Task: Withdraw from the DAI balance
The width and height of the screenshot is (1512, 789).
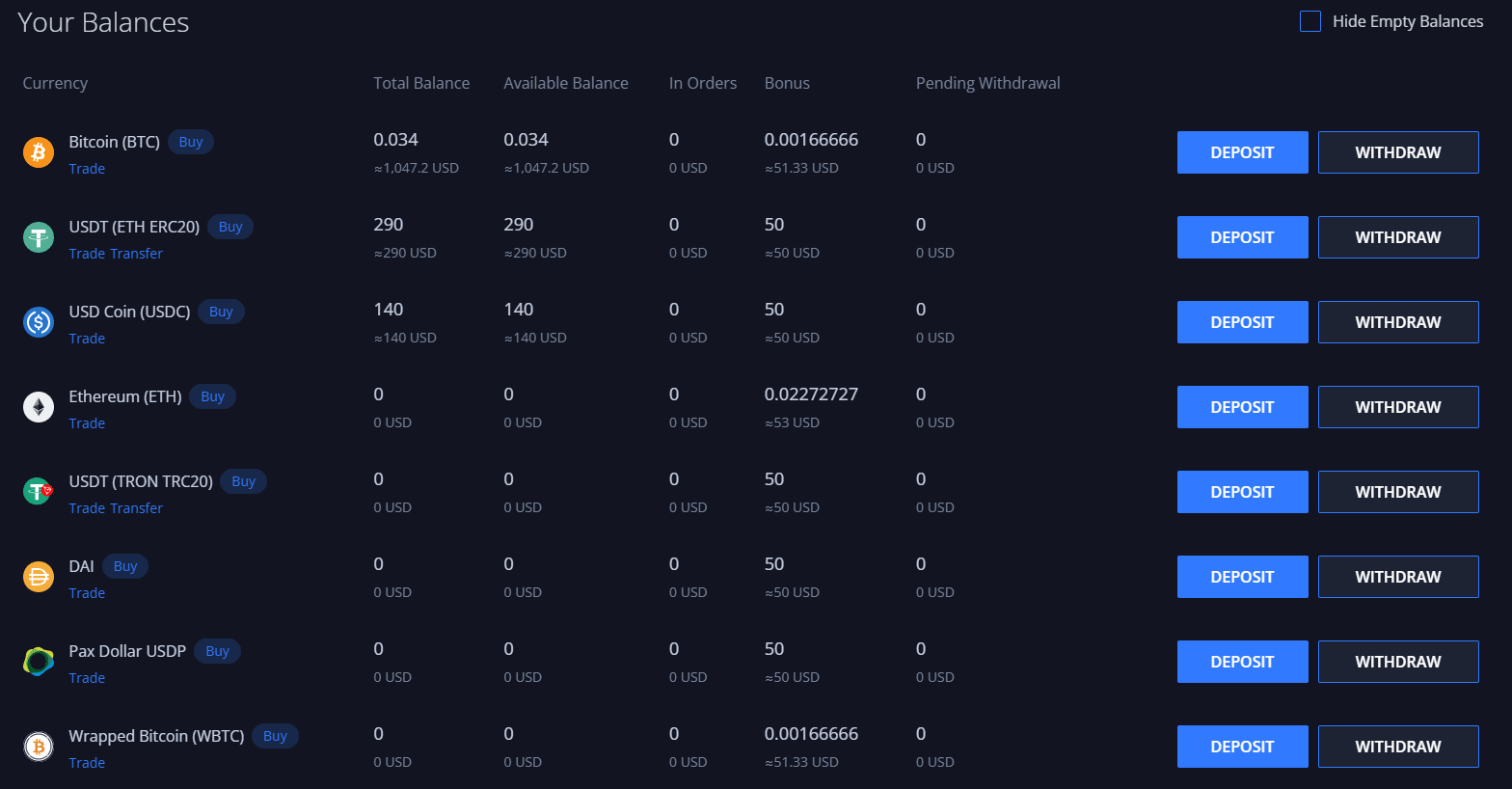Action: (x=1397, y=577)
